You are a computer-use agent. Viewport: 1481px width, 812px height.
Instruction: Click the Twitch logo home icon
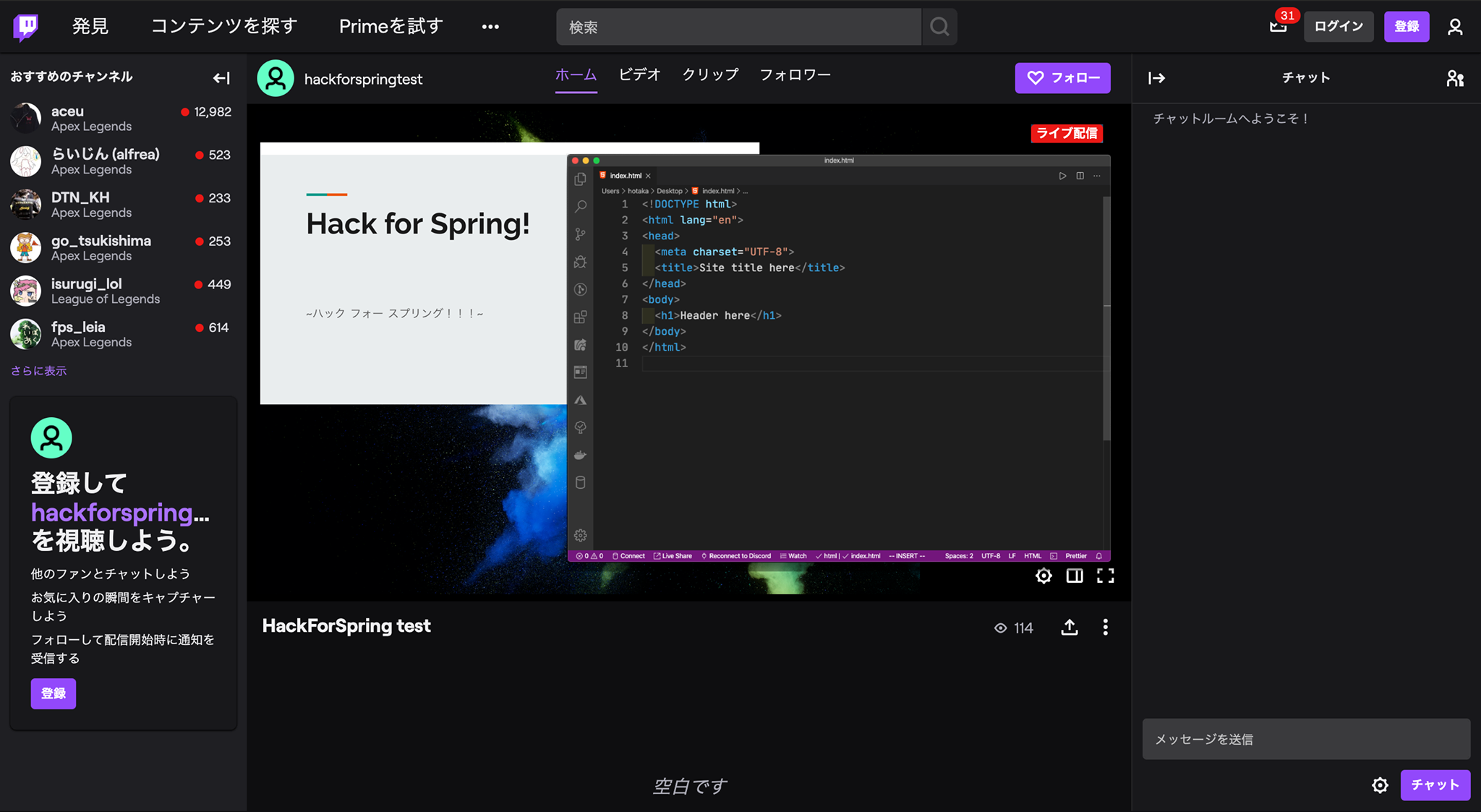click(x=26, y=27)
